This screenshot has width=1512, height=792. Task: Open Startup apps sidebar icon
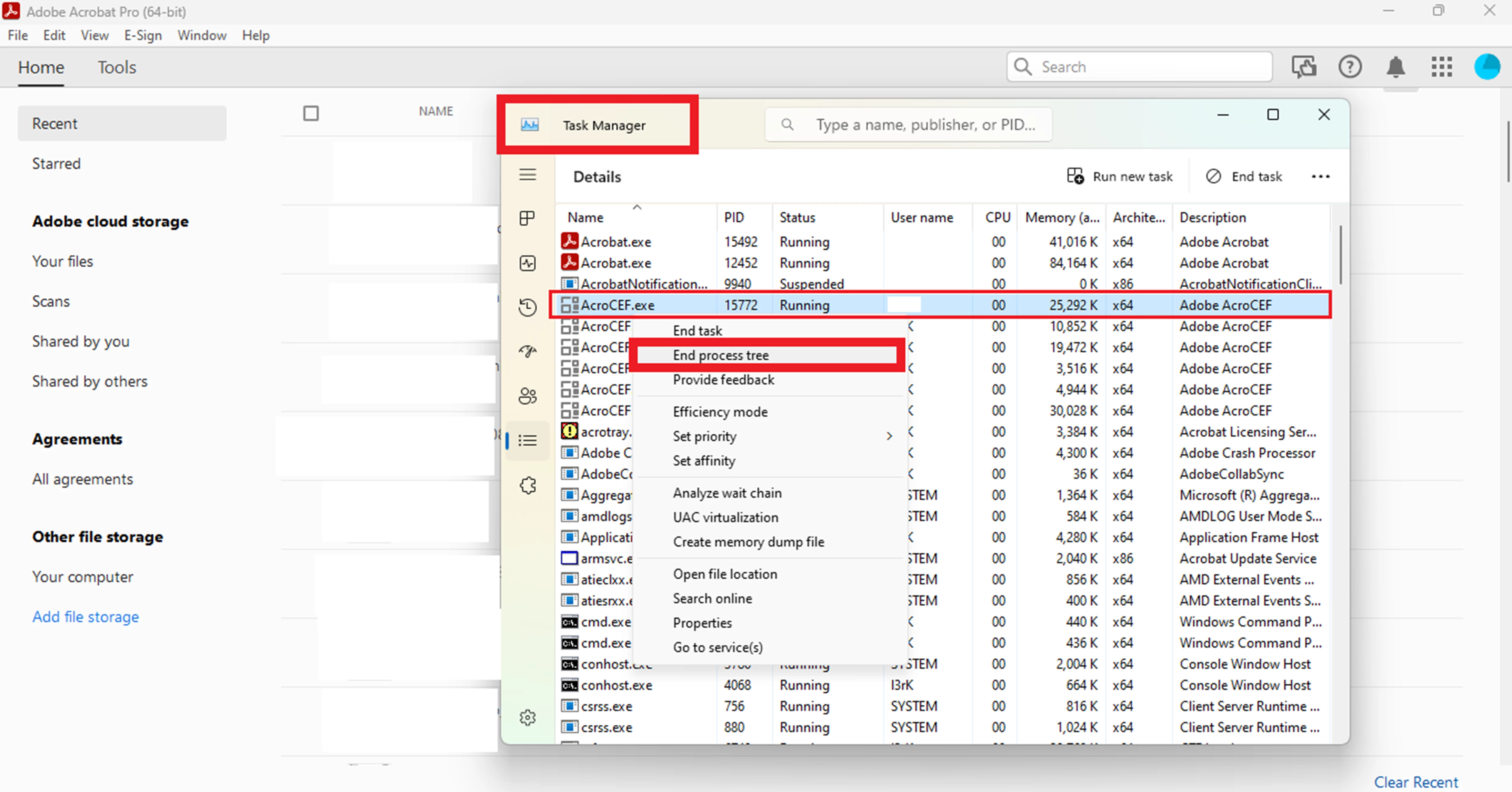pos(527,351)
